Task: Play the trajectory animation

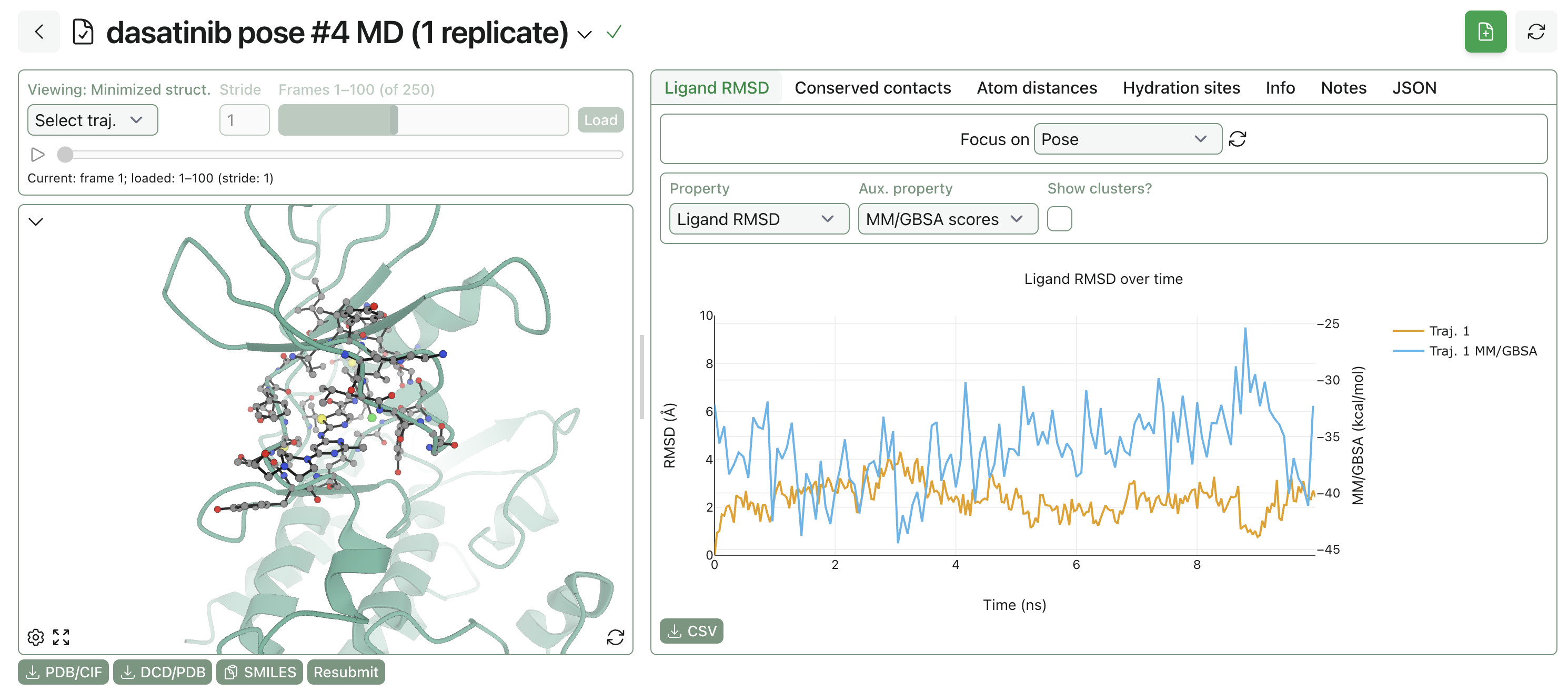Action: click(x=38, y=155)
